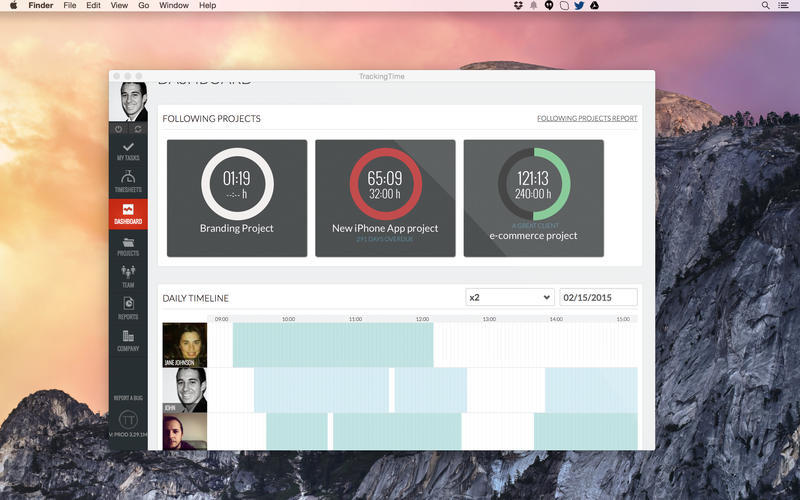Select Jane Johnson's photo in the timeline
The width and height of the screenshot is (800, 500).
[184, 344]
